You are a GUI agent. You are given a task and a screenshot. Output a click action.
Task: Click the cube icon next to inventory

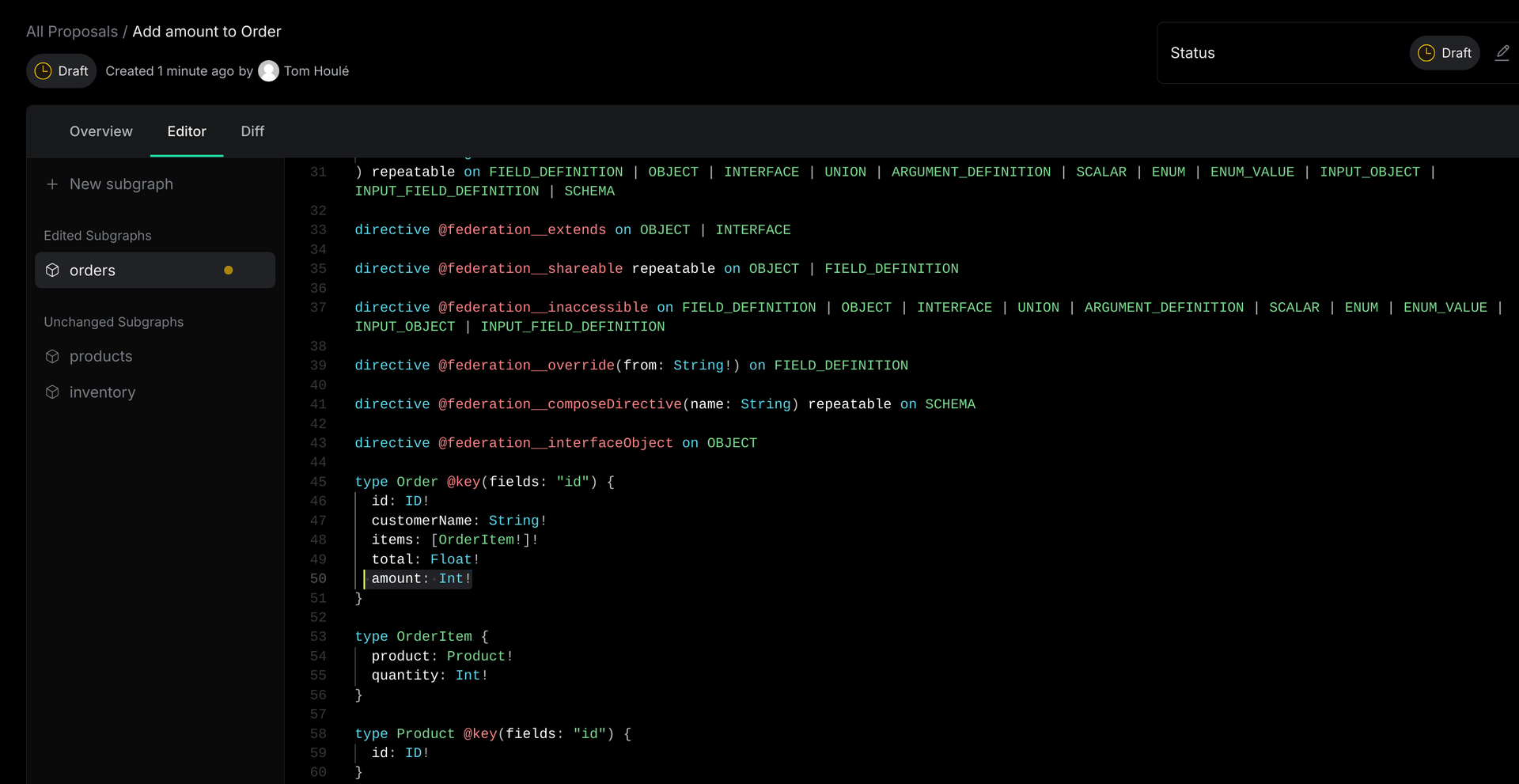coord(52,392)
